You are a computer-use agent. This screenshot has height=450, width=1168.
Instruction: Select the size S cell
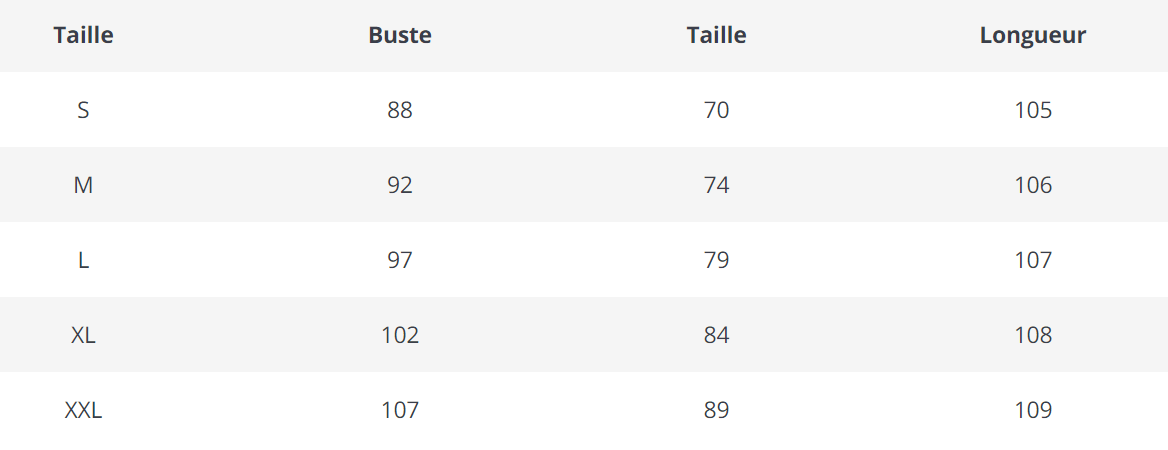83,110
